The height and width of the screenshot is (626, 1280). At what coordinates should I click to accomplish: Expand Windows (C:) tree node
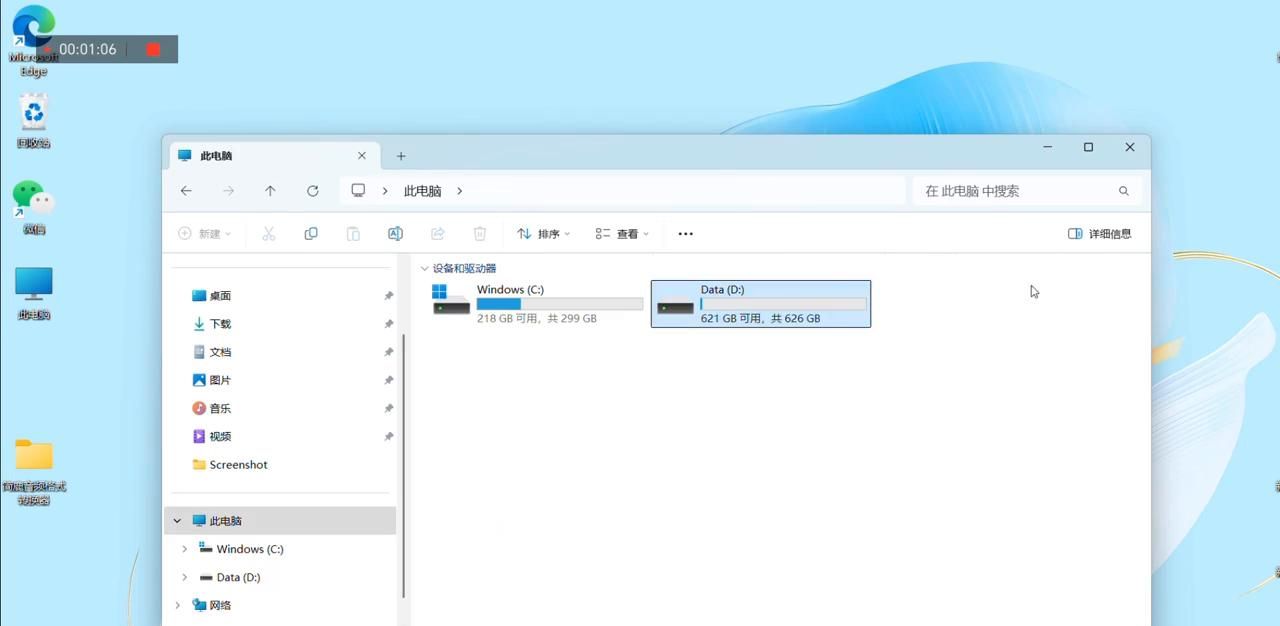(x=184, y=549)
